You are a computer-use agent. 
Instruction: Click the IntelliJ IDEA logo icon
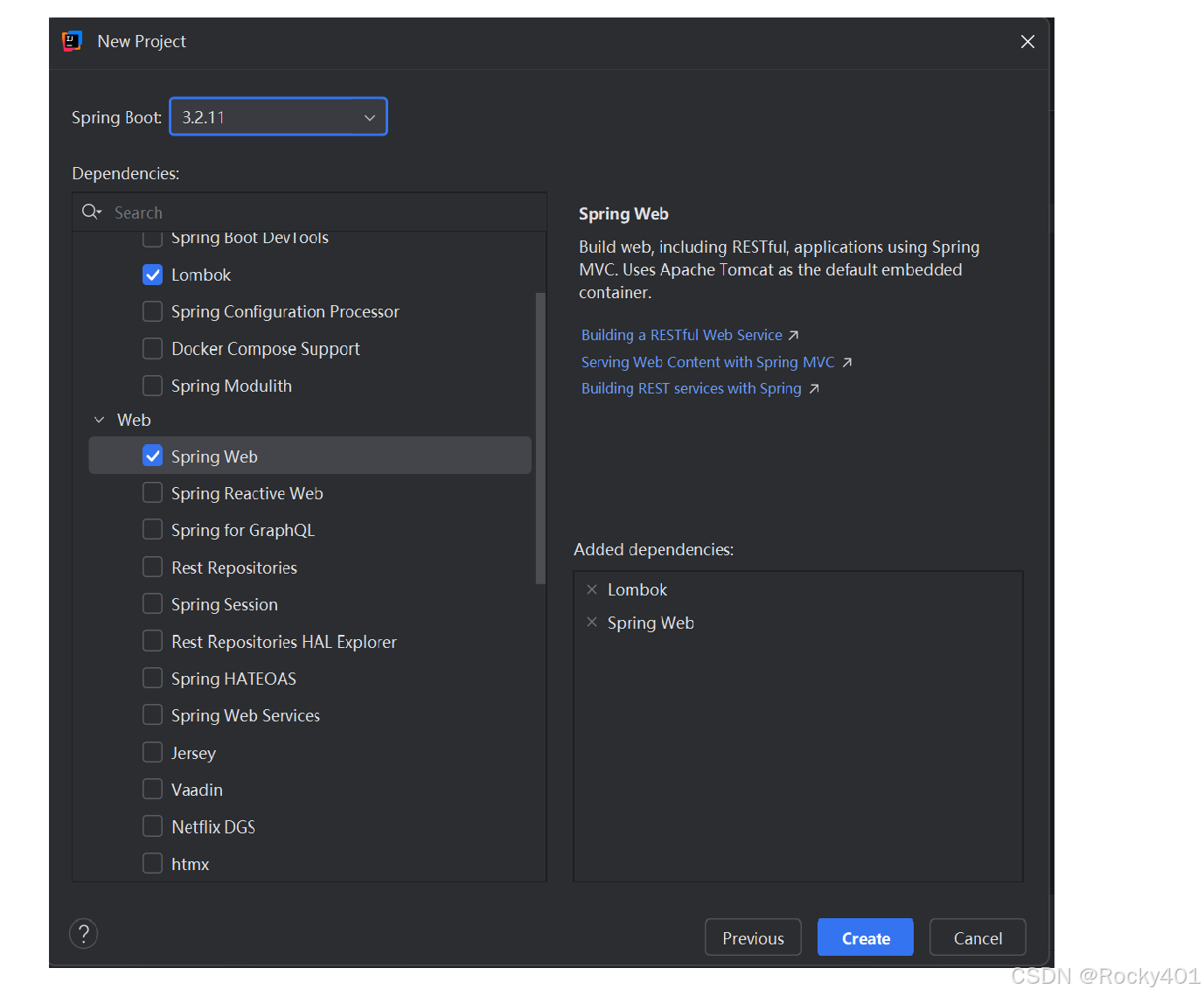72,41
